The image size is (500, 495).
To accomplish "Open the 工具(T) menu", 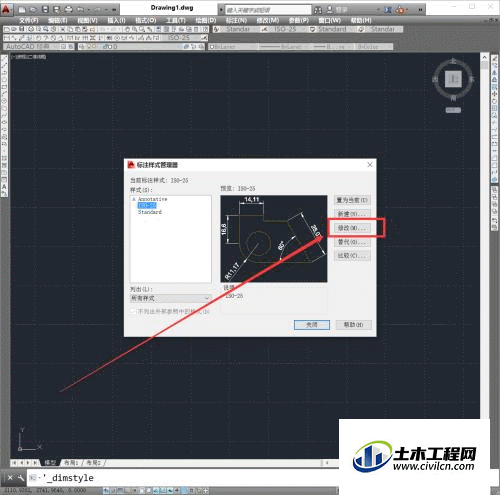I will tap(176, 20).
